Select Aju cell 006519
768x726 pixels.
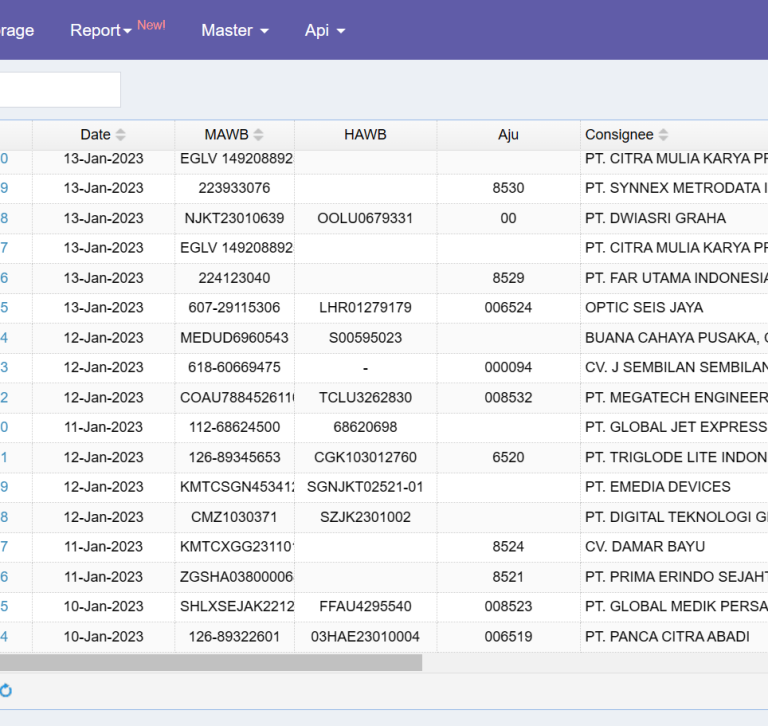click(x=508, y=636)
